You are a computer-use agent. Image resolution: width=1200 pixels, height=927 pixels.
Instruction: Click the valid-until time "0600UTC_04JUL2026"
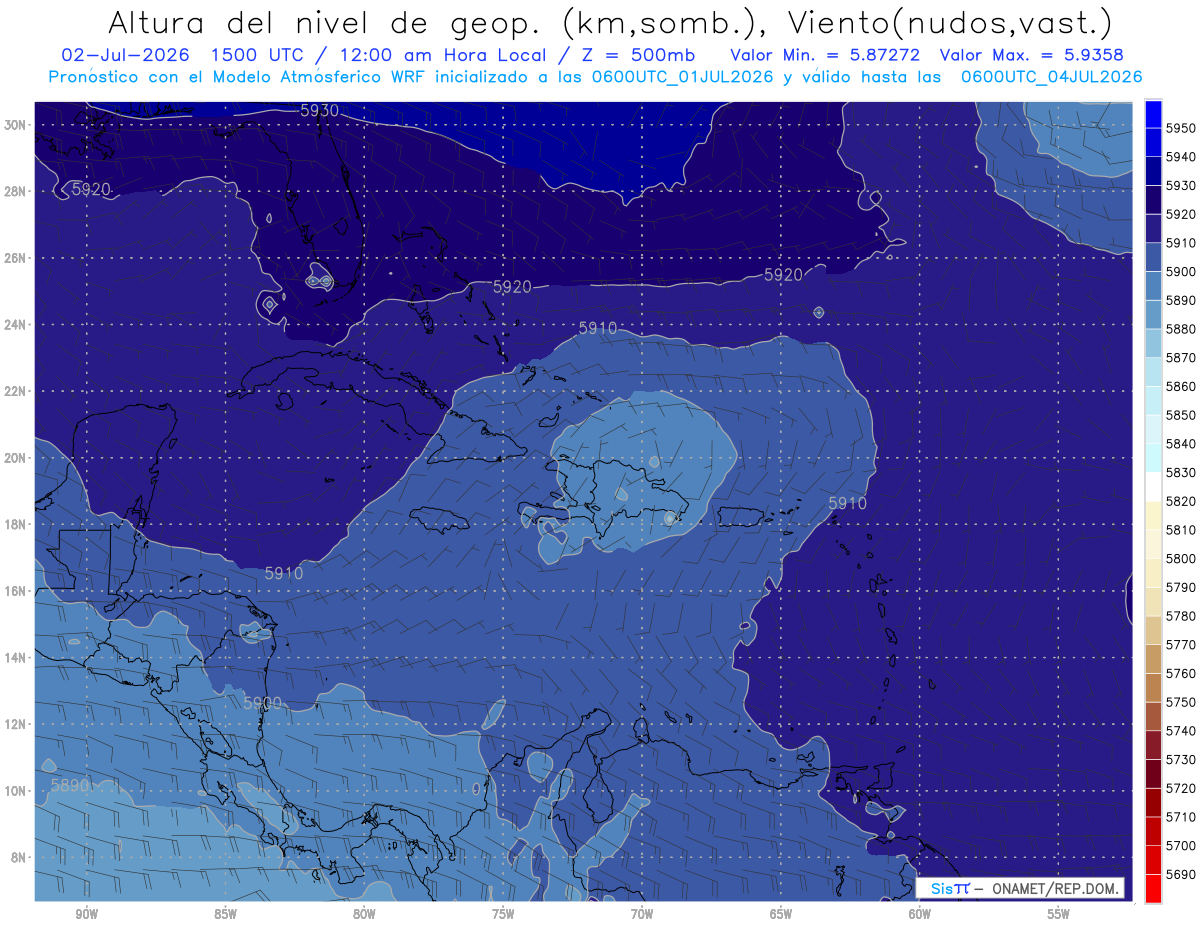pos(1051,77)
